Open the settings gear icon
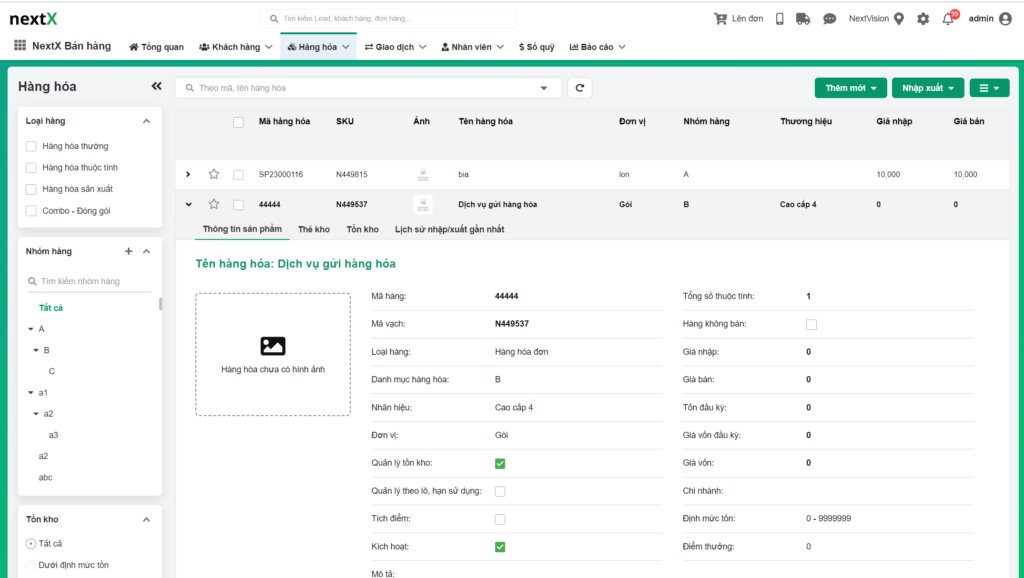Screen dimensions: 1024x578 coord(922,19)
